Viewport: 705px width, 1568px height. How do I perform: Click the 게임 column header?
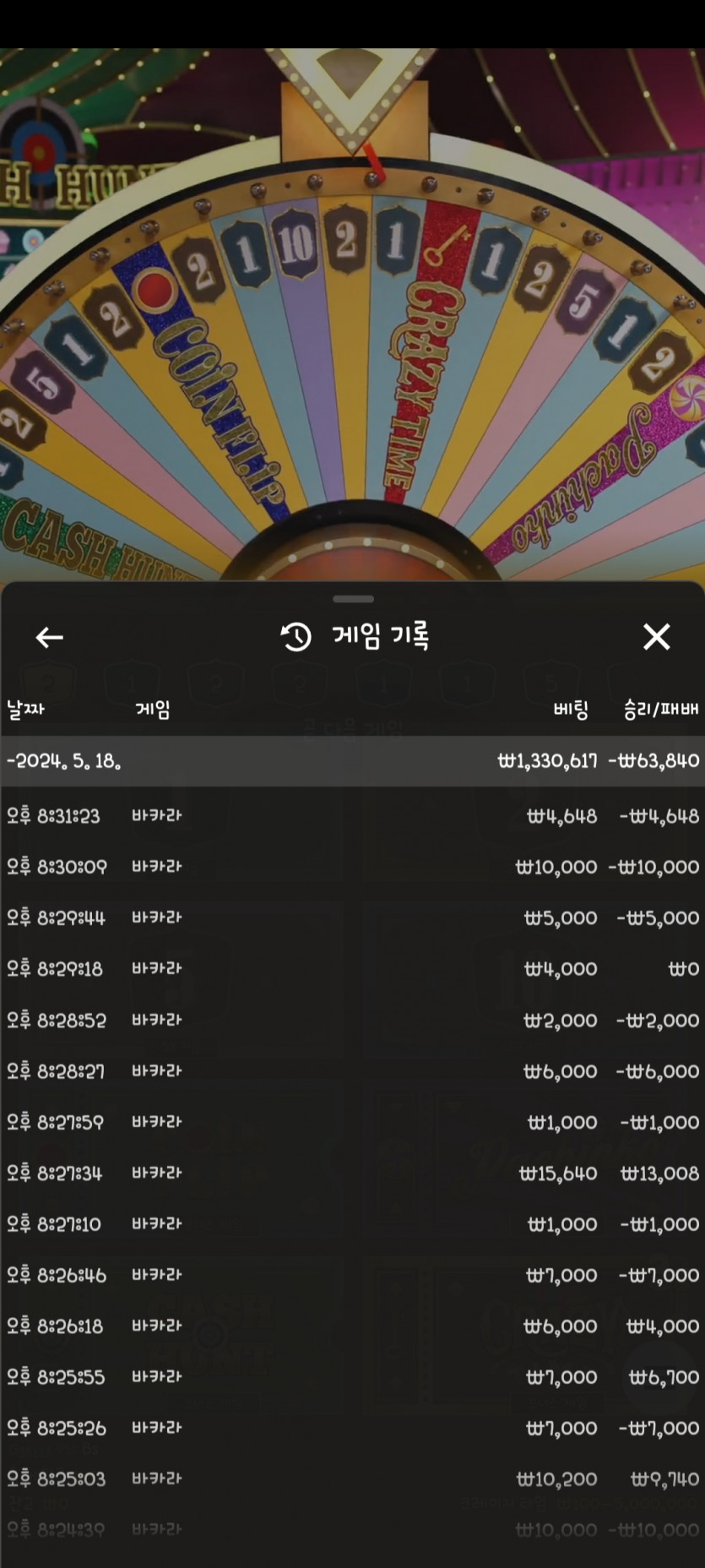(x=153, y=710)
